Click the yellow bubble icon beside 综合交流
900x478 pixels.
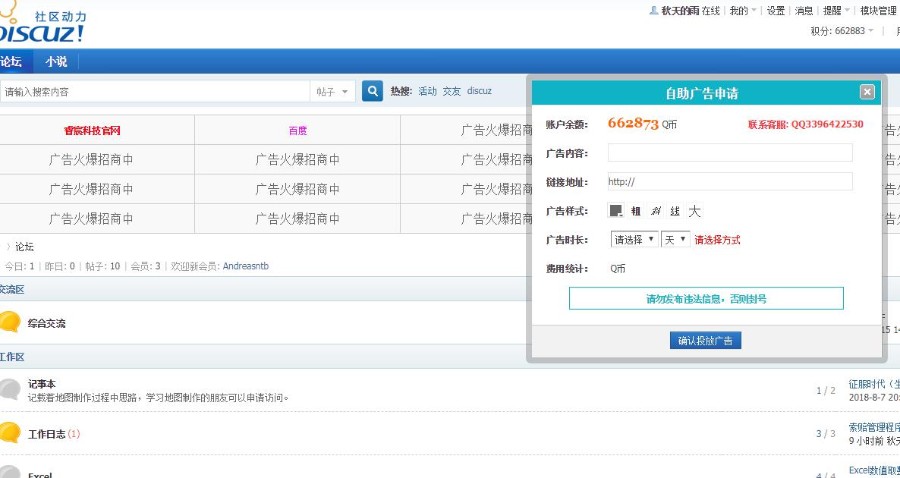10,322
